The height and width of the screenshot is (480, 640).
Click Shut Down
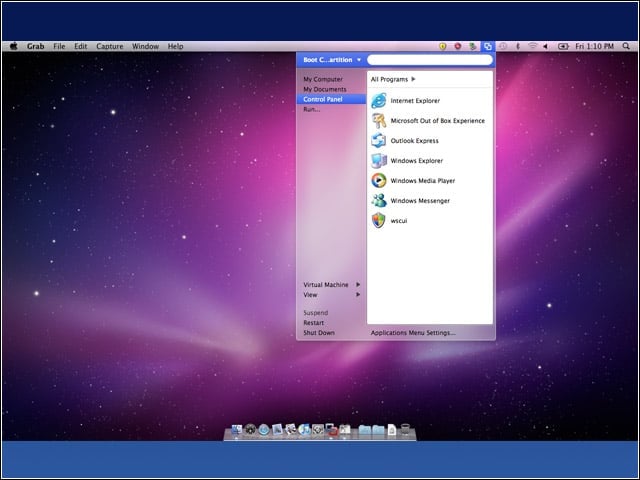(x=319, y=333)
